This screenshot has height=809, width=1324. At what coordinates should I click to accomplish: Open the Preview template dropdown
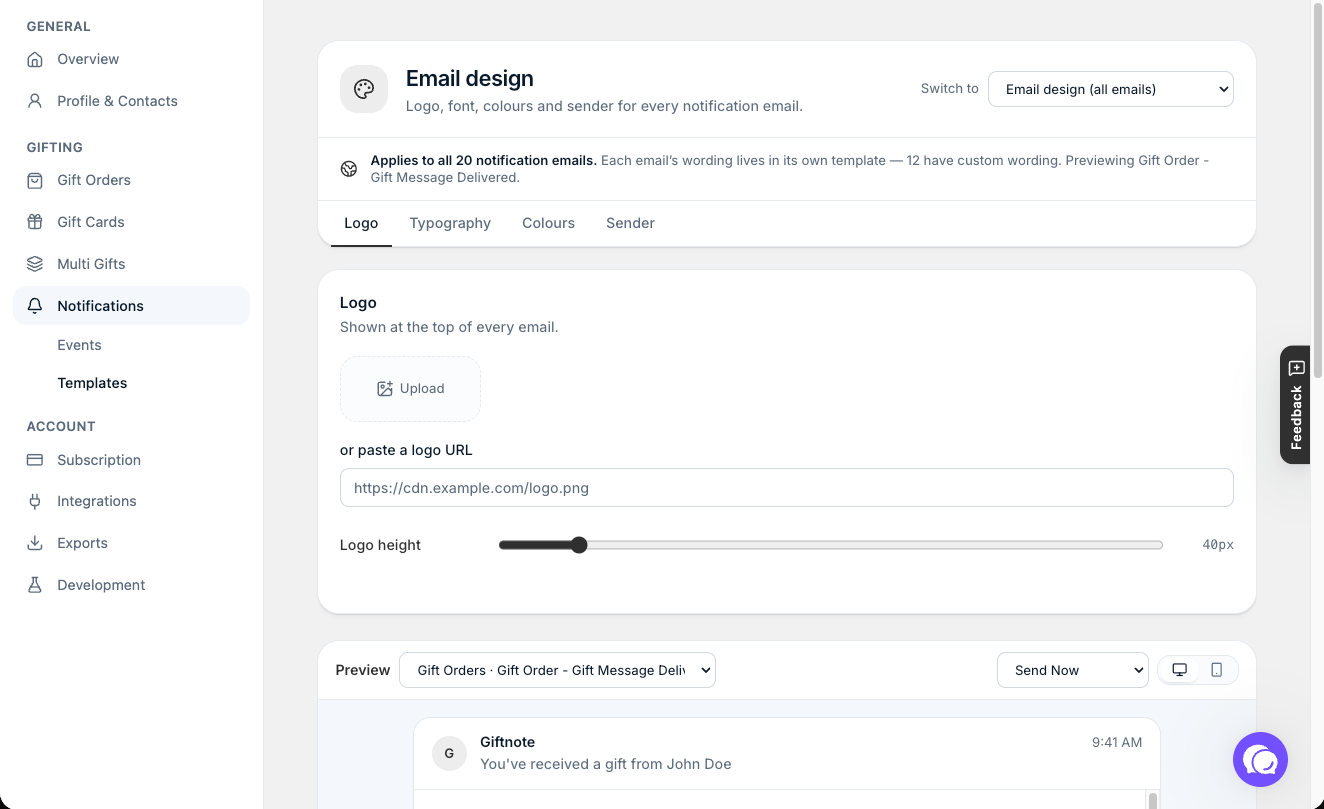558,670
